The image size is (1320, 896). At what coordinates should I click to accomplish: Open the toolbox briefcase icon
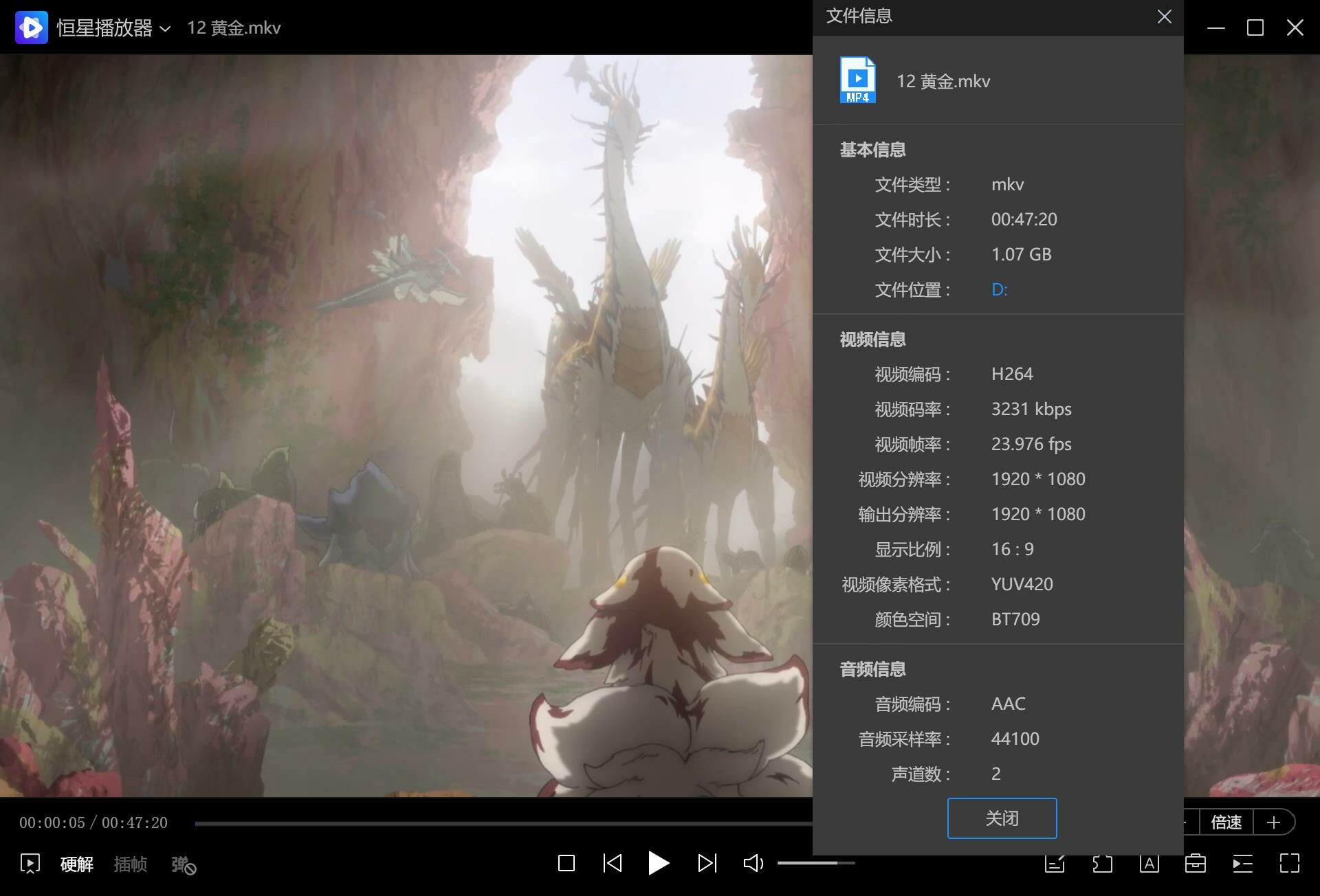pyautogui.click(x=1196, y=863)
